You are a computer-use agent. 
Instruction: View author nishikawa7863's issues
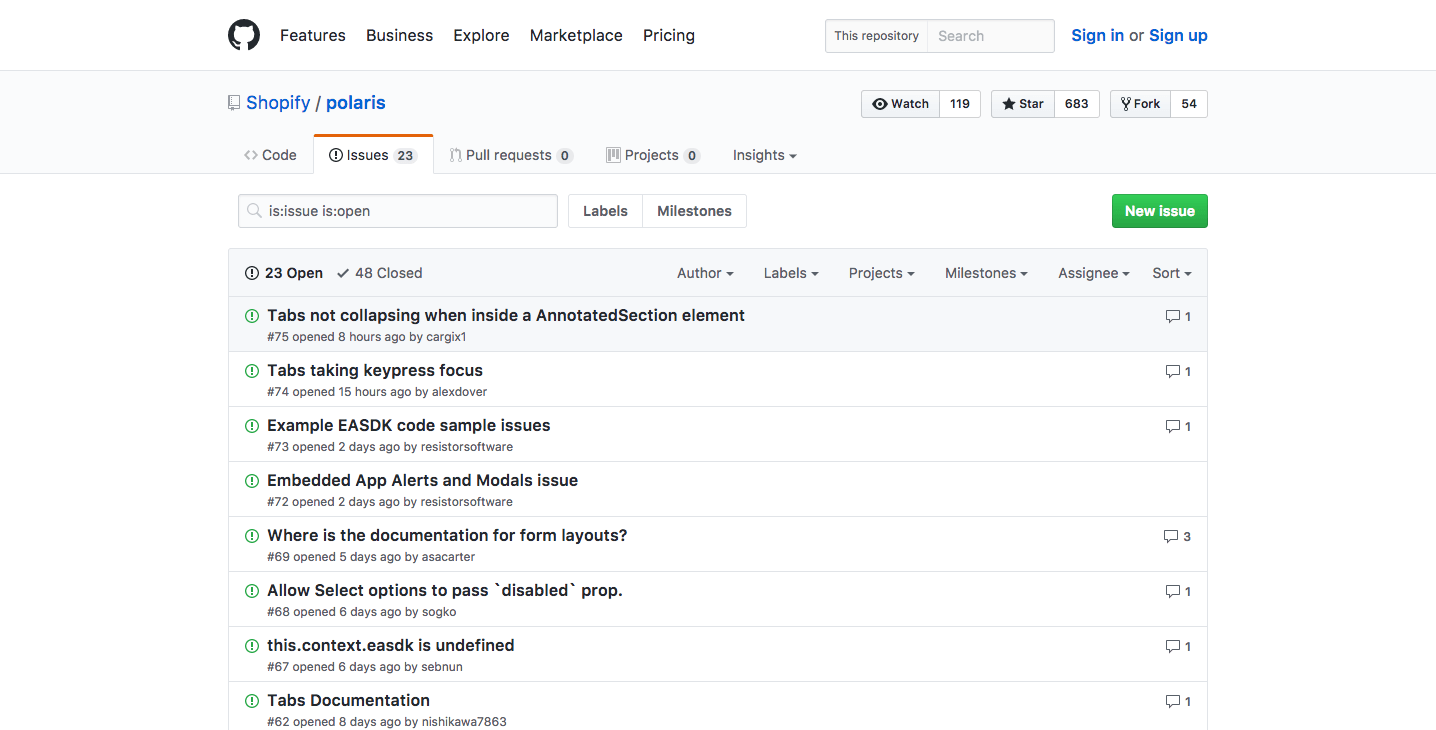point(464,722)
